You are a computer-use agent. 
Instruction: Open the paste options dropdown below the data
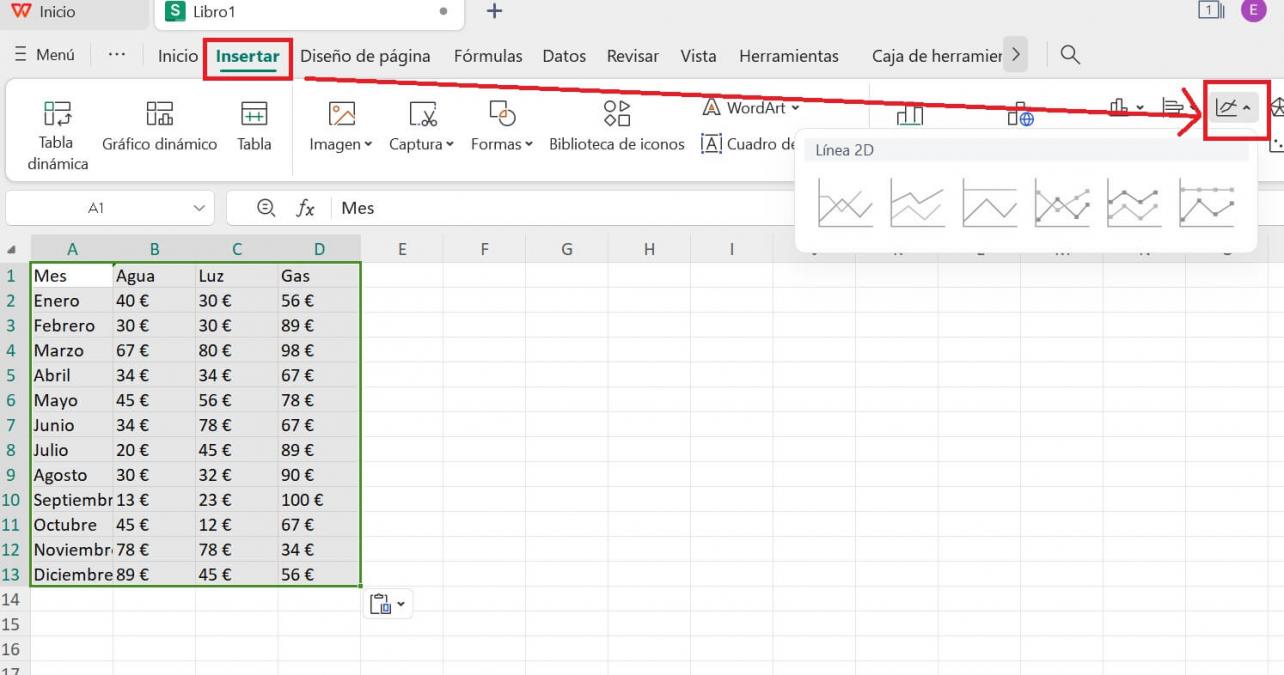coord(388,603)
